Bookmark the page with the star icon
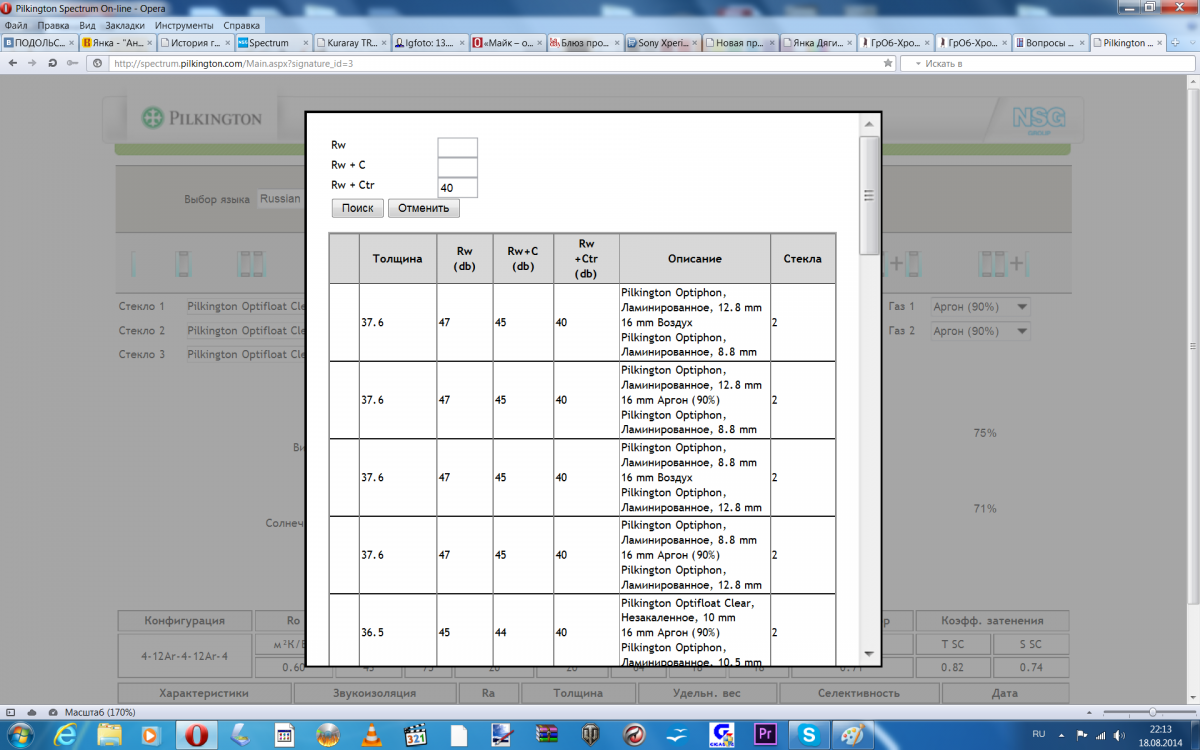 [888, 63]
